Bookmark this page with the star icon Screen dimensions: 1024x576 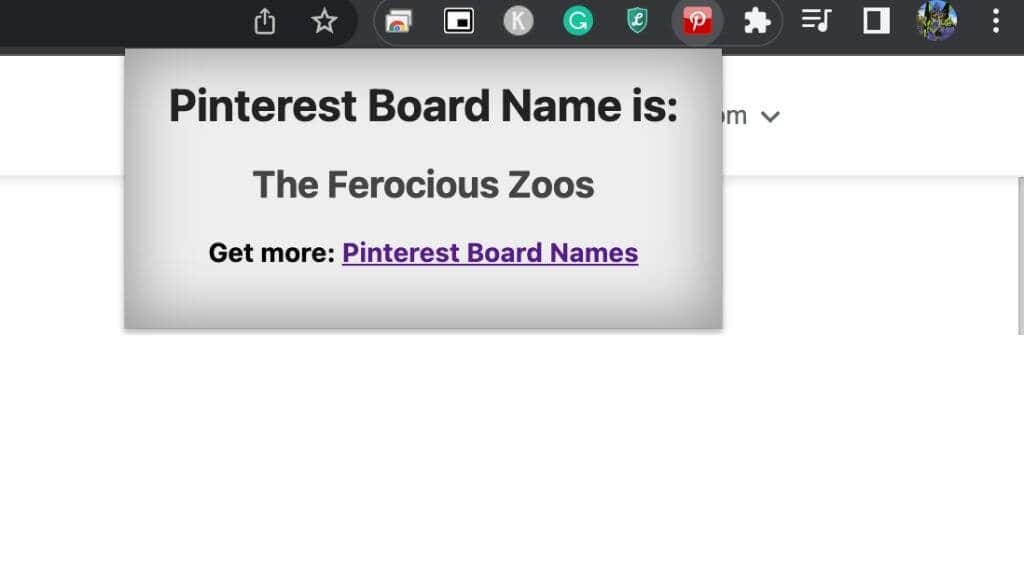pyautogui.click(x=324, y=21)
